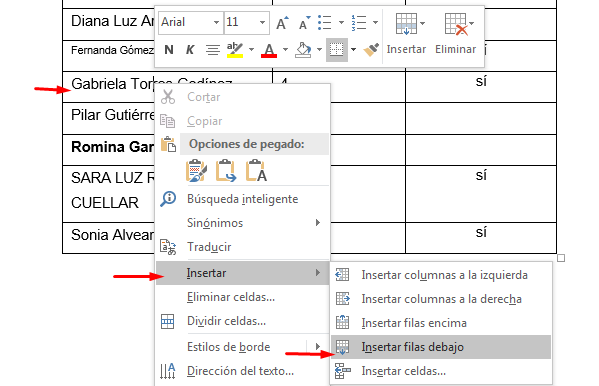This screenshot has width=599, height=386.
Task: Toggle the cell borders button
Action: [337, 50]
